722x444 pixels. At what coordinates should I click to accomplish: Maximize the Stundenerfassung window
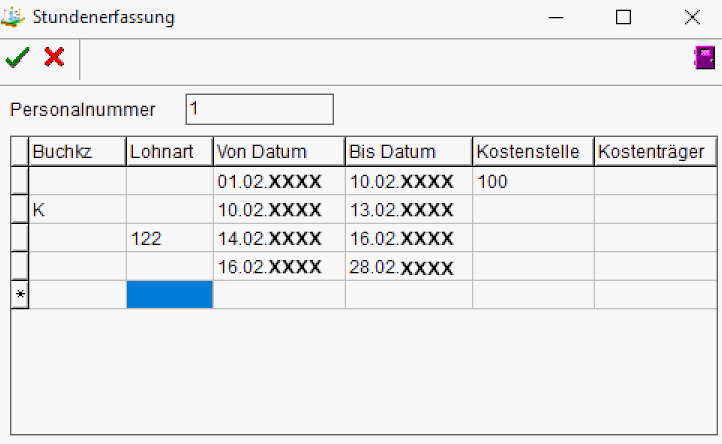pos(624,17)
